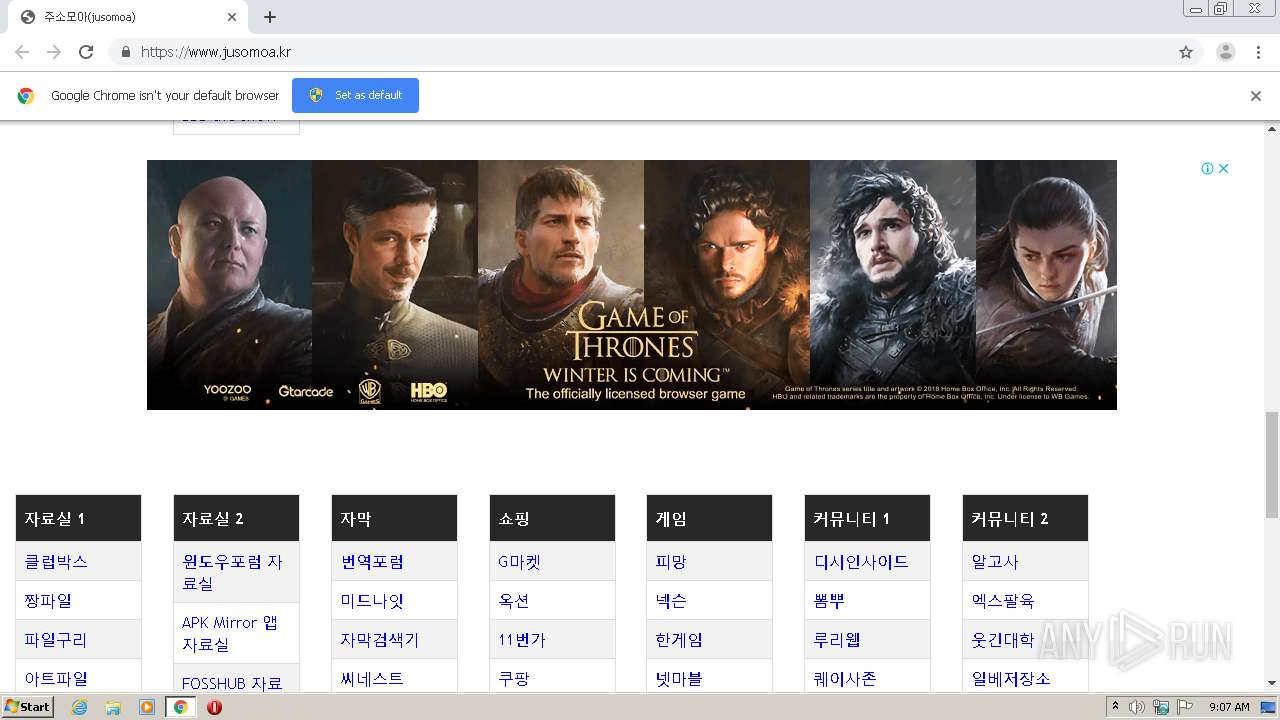1280x720 pixels.
Task: Click the page scrollbar down arrow
Action: 1272,683
